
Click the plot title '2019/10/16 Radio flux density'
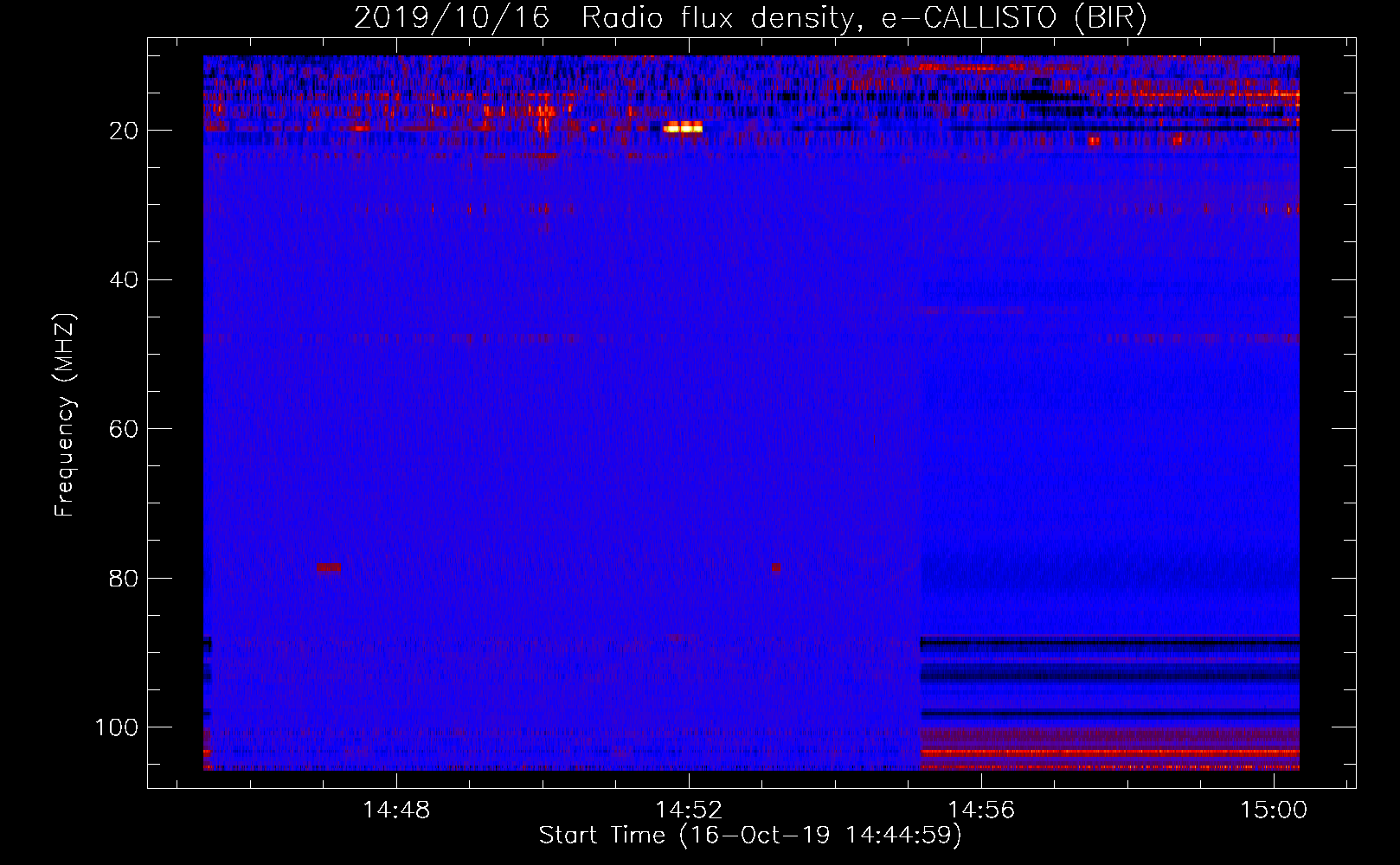749,17
